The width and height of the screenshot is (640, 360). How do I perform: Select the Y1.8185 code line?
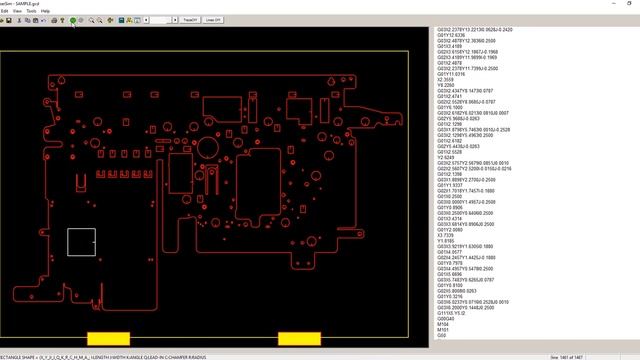click(x=445, y=241)
